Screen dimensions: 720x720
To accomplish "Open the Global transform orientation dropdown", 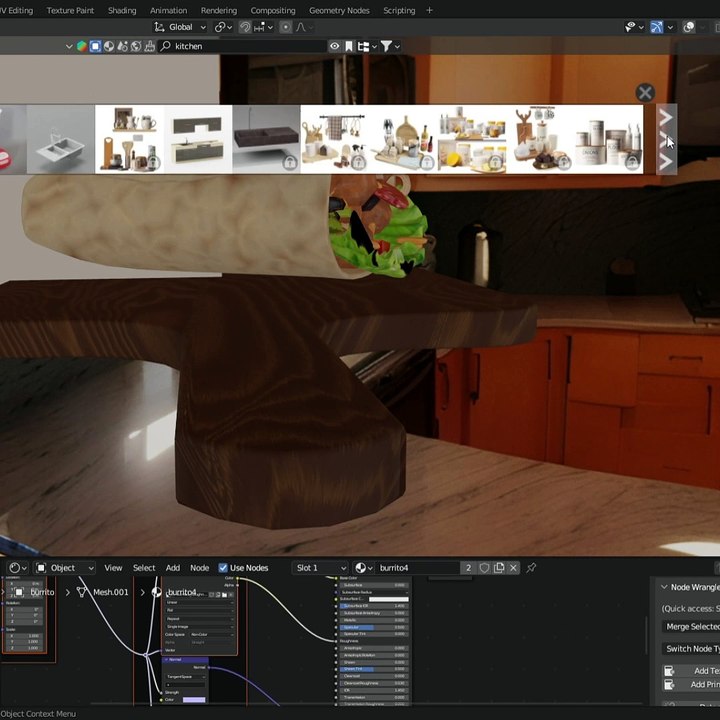I will [x=180, y=27].
